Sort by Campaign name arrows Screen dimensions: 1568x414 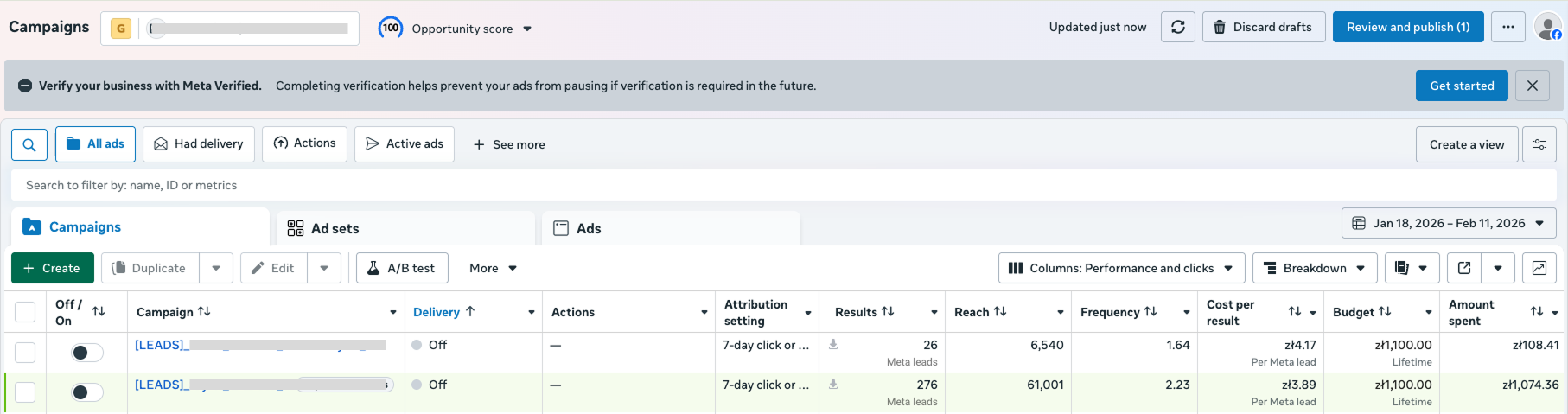(204, 311)
